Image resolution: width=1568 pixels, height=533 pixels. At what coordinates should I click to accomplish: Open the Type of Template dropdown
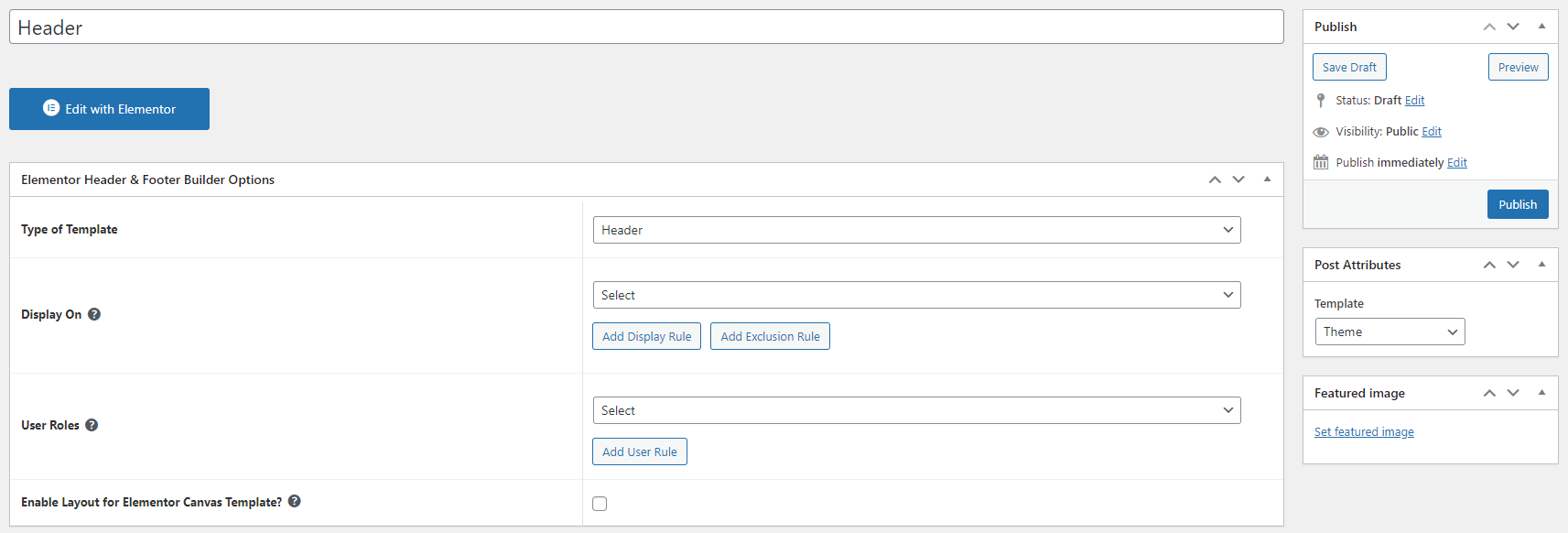916,230
